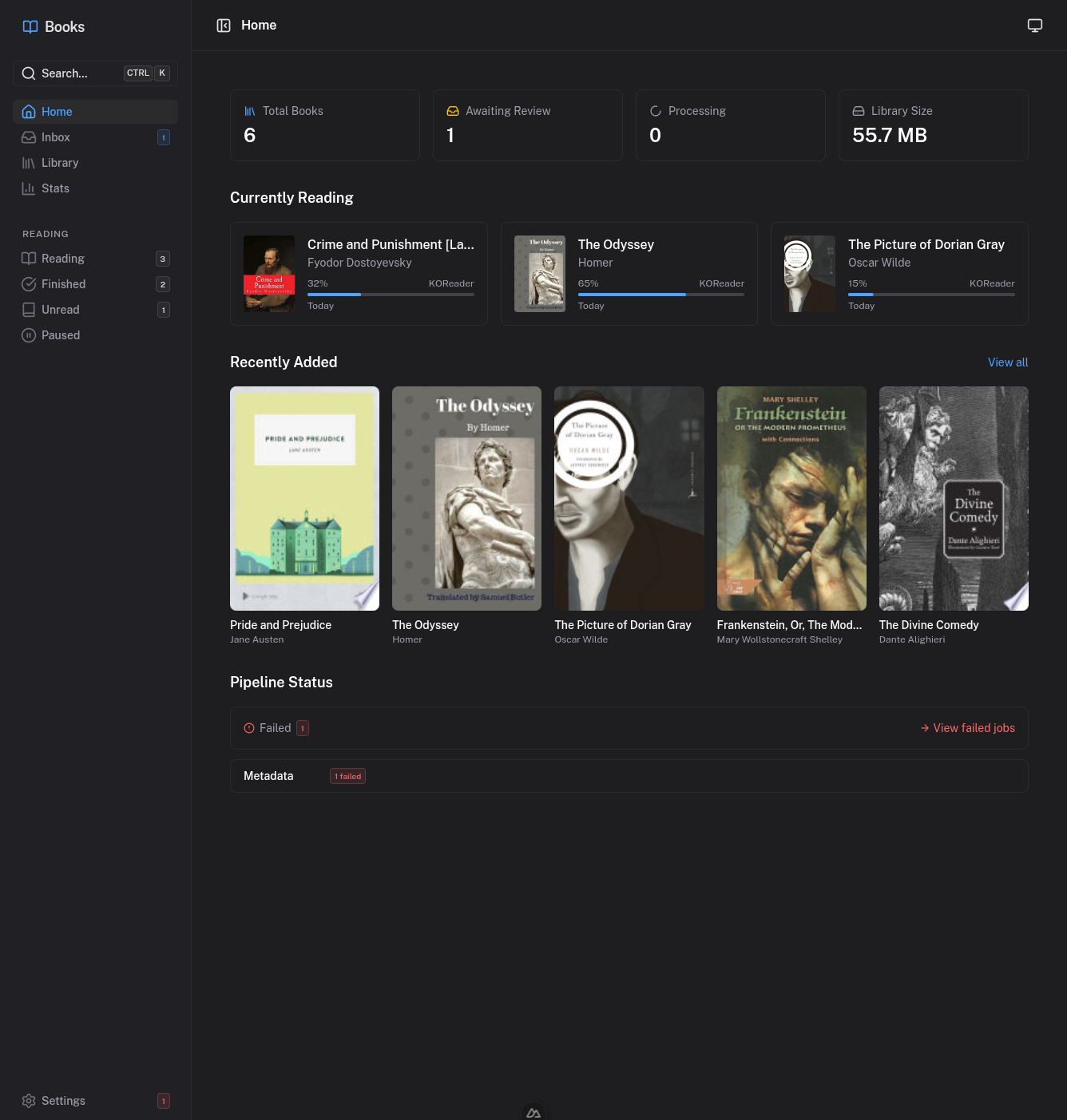Click the Books logo icon
1067x1120 pixels.
tap(30, 27)
